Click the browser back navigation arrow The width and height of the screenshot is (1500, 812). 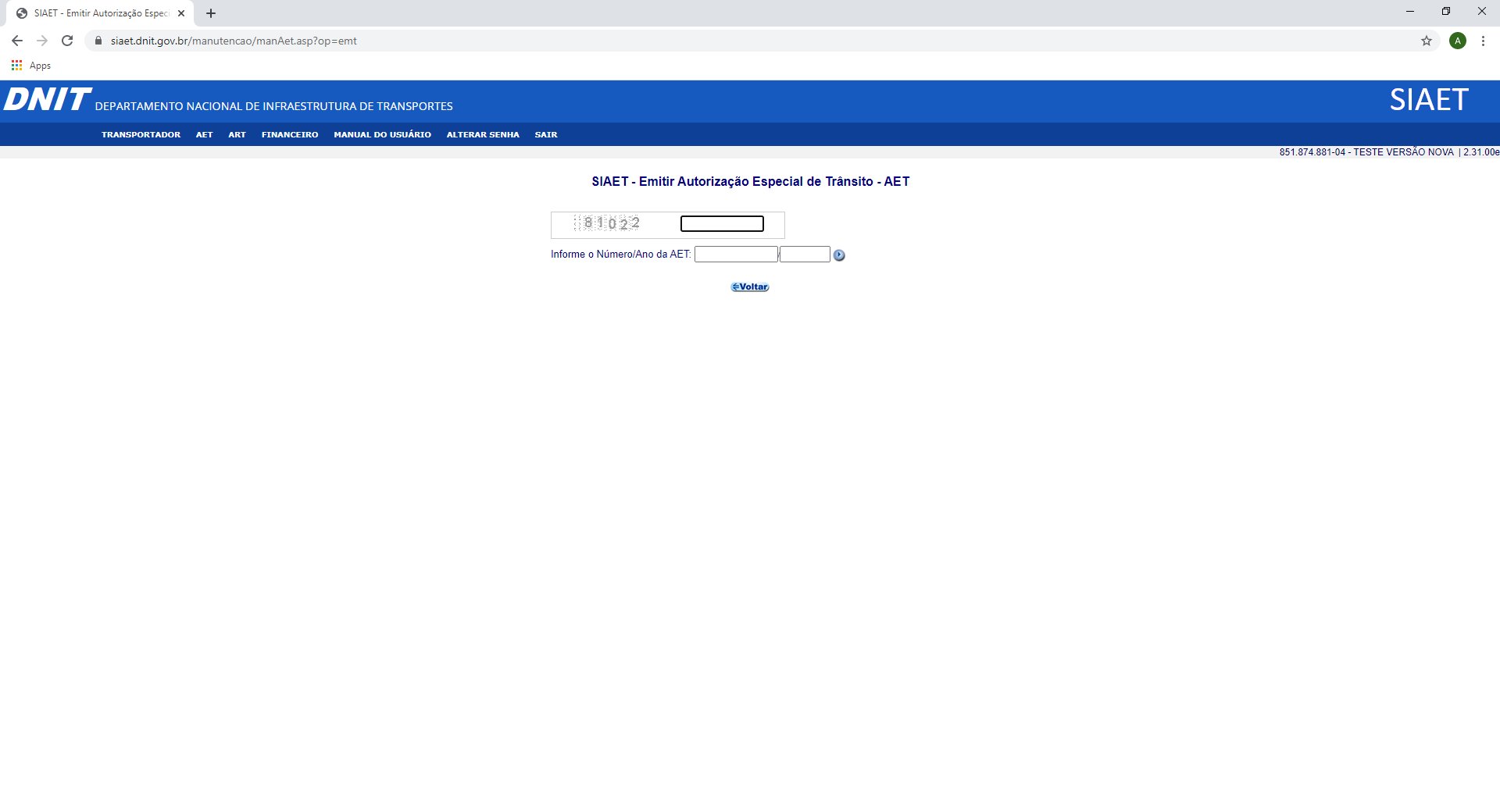tap(16, 40)
